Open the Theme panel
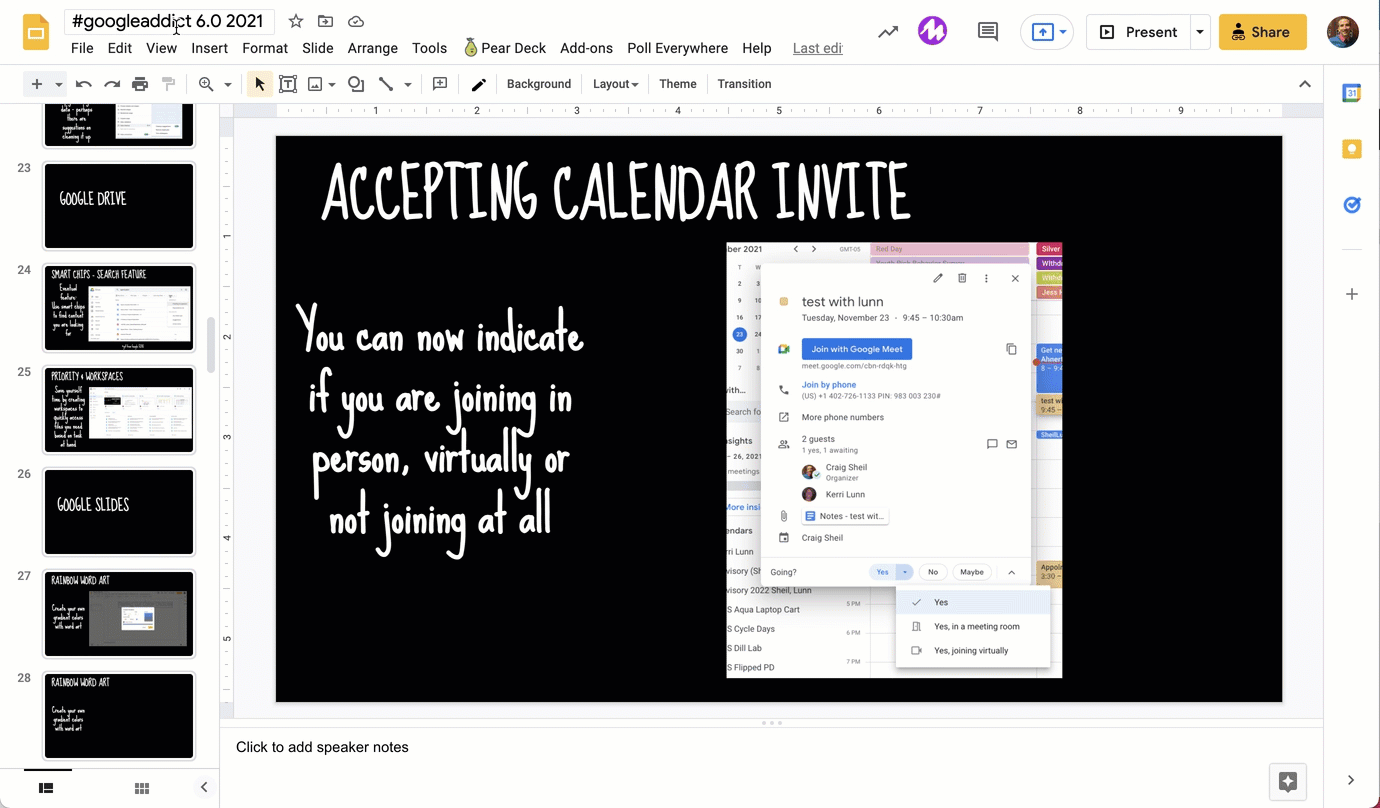The width and height of the screenshot is (1380, 808). click(x=678, y=84)
